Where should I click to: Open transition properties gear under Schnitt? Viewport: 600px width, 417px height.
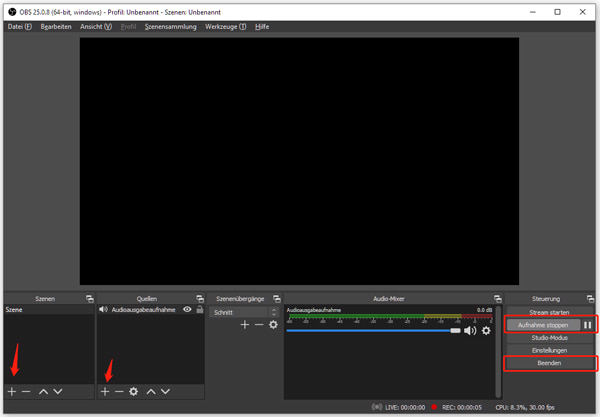[273, 325]
